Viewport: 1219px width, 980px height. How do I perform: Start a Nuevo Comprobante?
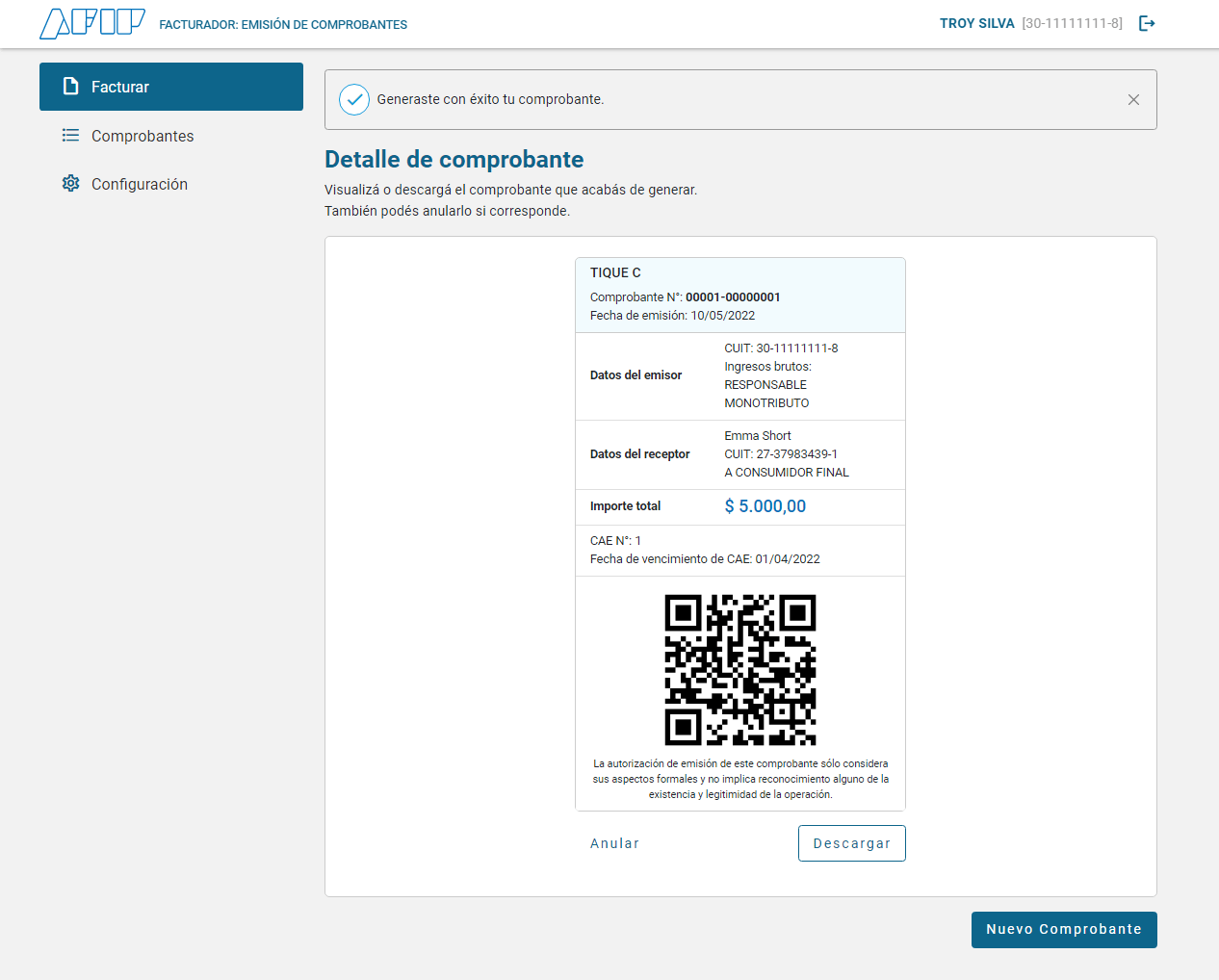coord(1064,930)
